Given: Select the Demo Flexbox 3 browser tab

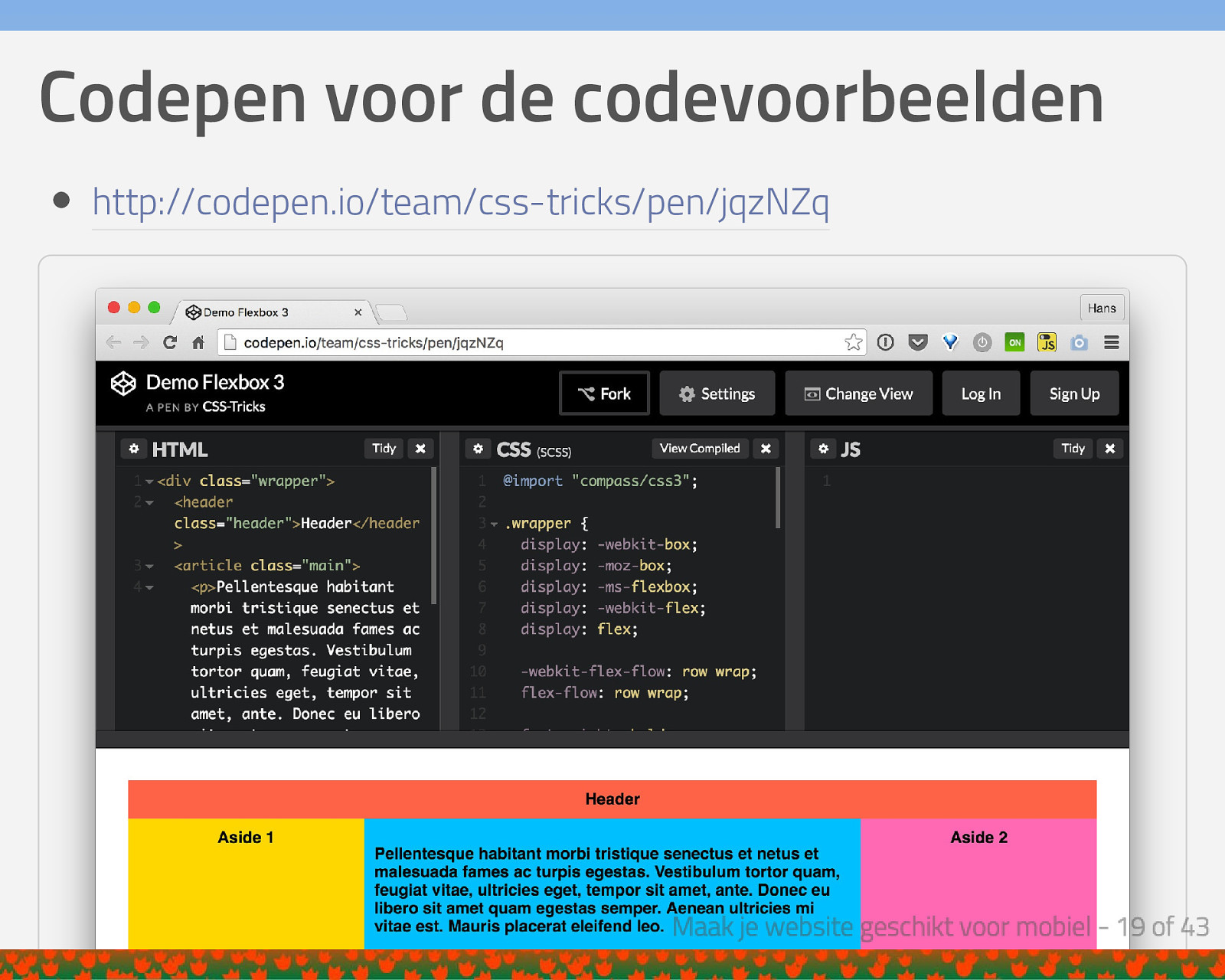Looking at the screenshot, I should [x=272, y=312].
